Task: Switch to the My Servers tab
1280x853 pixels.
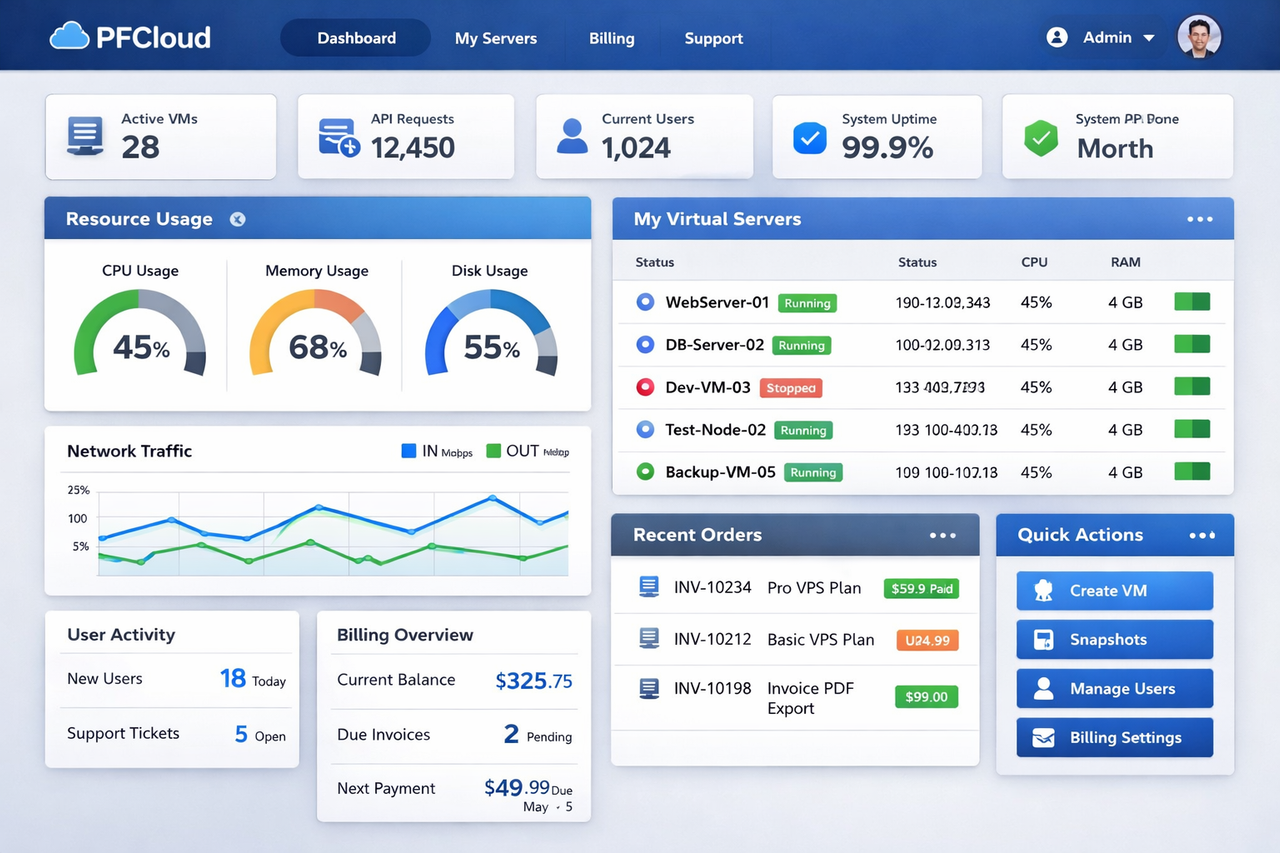Action: 496,38
